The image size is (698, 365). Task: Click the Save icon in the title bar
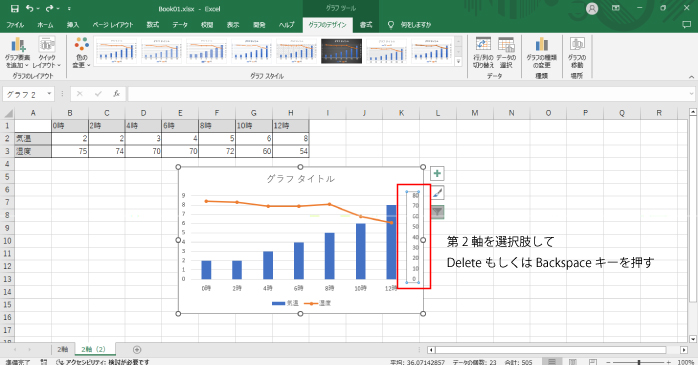[x=15, y=8]
